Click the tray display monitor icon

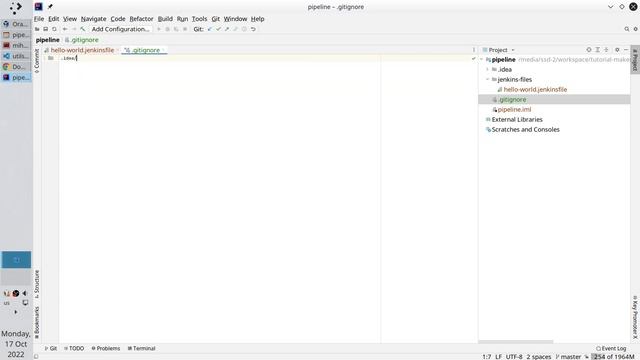pyautogui.click(x=25, y=303)
